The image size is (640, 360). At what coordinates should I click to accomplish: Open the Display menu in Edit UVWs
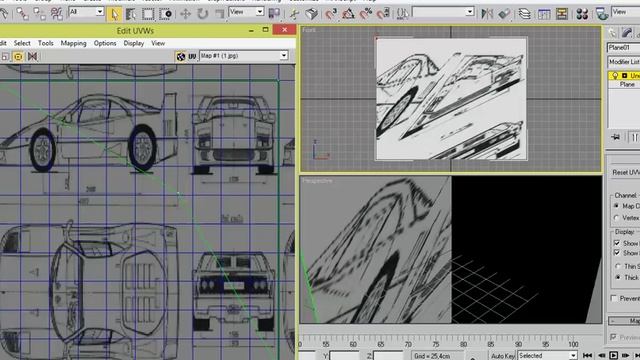[x=134, y=43]
